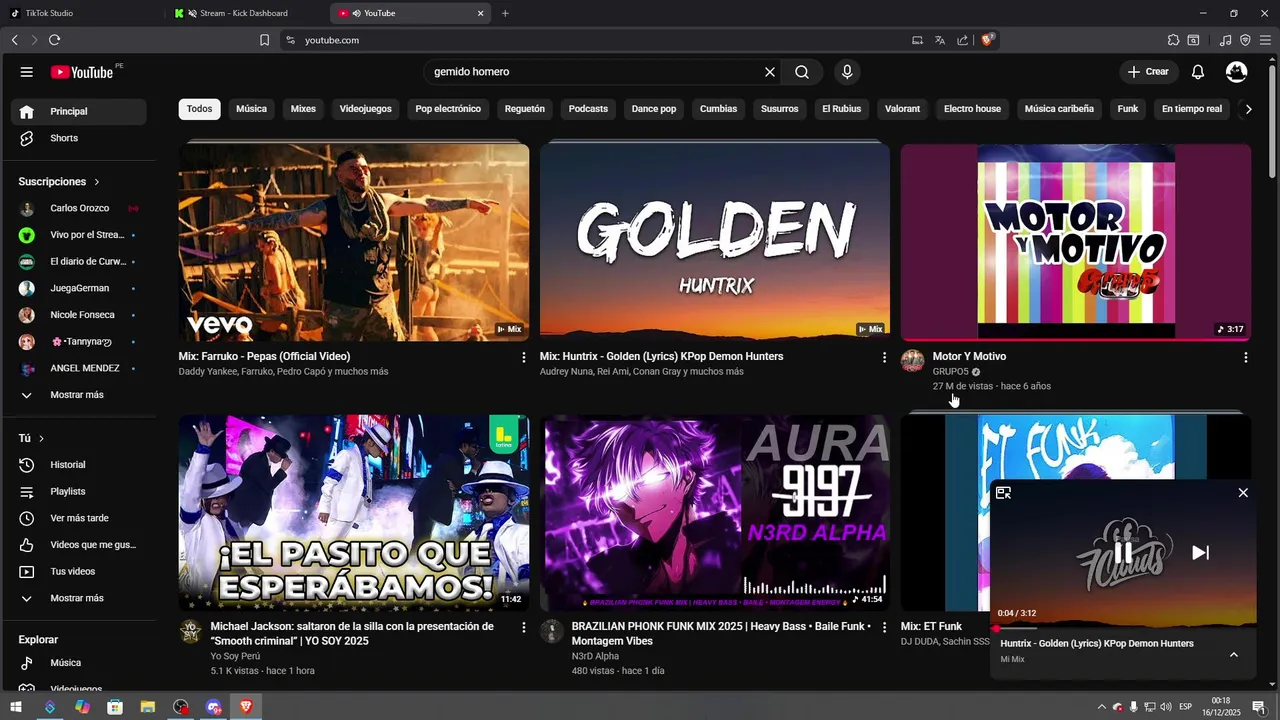Open Shorts in the sidebar
The image size is (1280, 720).
pos(78,138)
